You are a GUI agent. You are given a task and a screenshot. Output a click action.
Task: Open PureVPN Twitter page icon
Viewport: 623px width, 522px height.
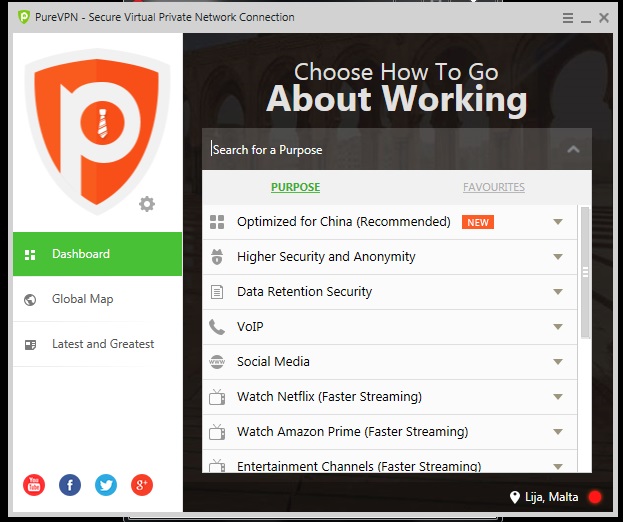(x=106, y=485)
